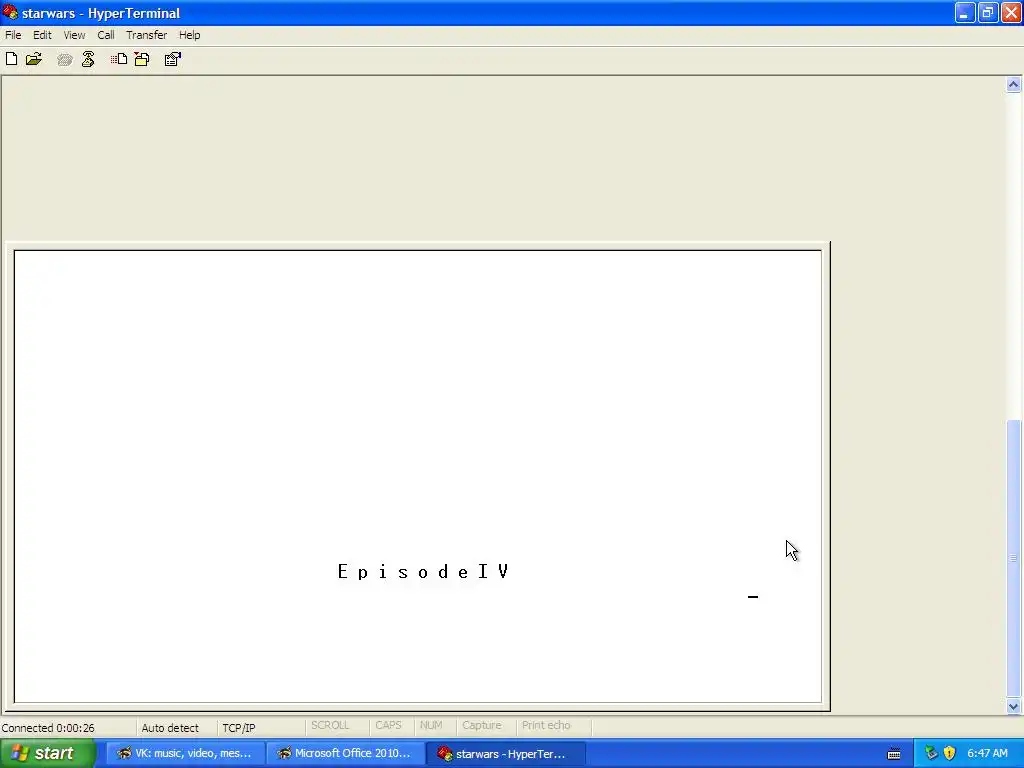Image resolution: width=1024 pixels, height=768 pixels.
Task: Close the HyperTerminal window
Action: [x=1012, y=12]
